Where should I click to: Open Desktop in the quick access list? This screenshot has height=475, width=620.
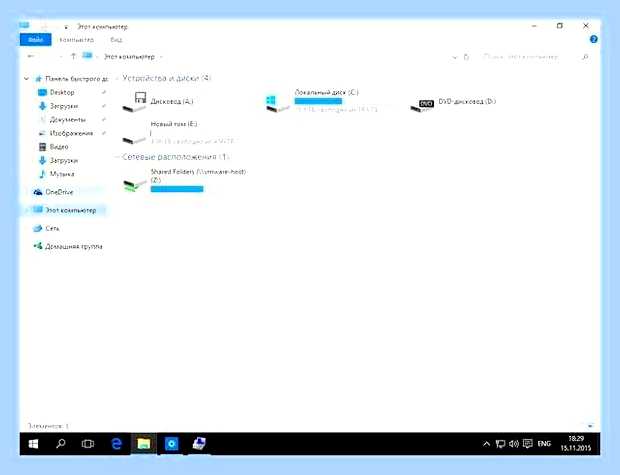(x=62, y=92)
